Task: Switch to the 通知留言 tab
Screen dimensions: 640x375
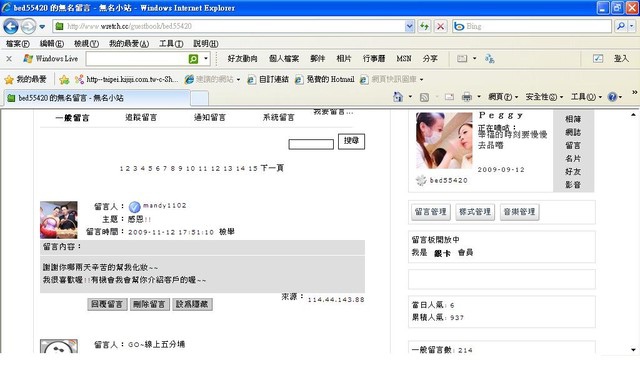Action: pyautogui.click(x=210, y=118)
